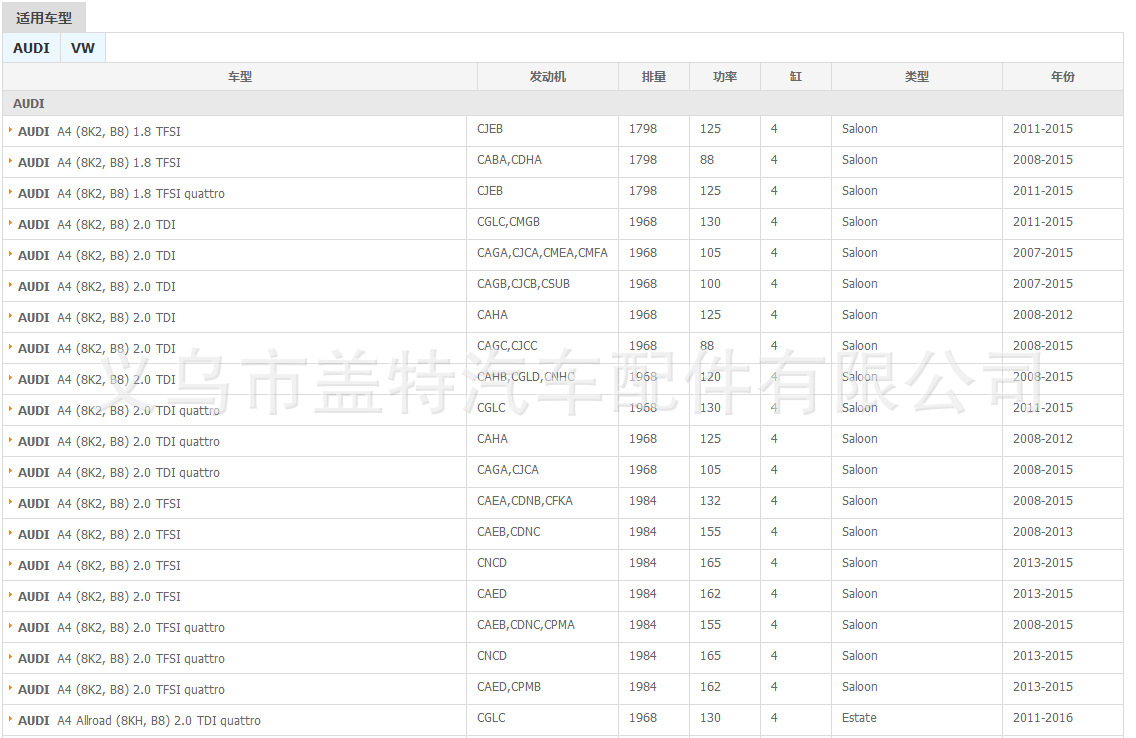
Task: Click the 功率 column header
Action: click(724, 77)
